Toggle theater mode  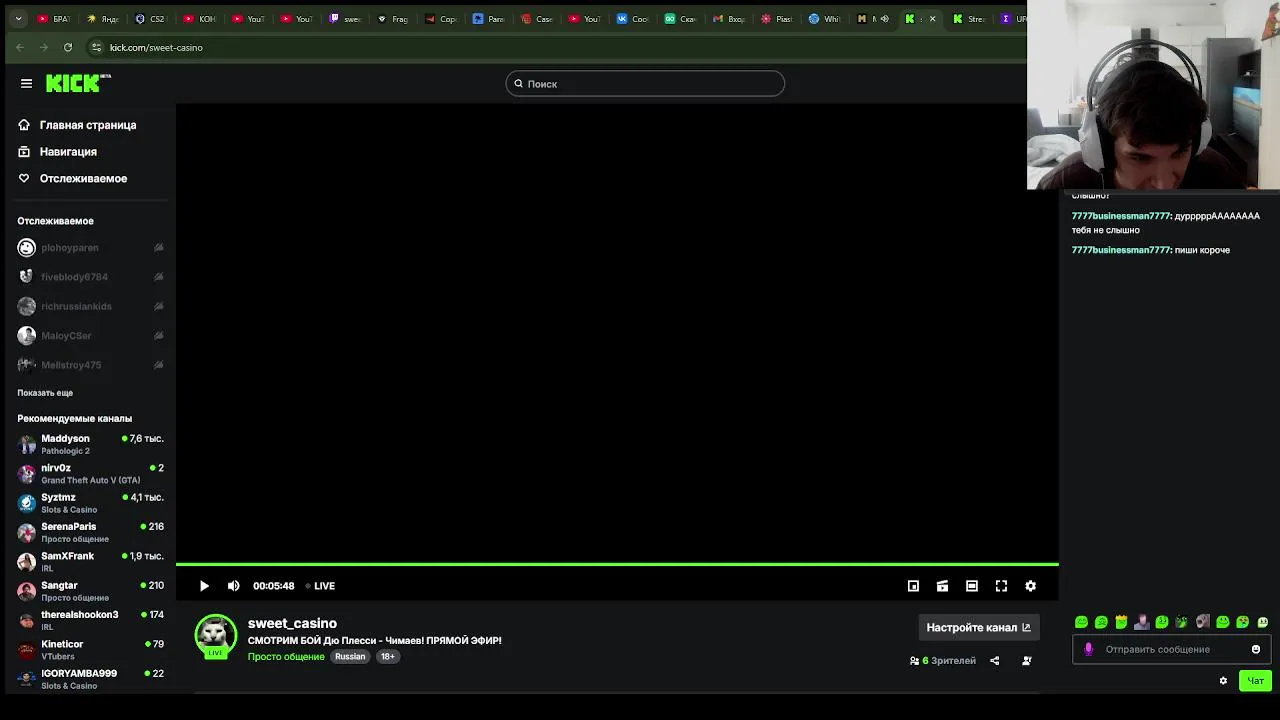972,586
